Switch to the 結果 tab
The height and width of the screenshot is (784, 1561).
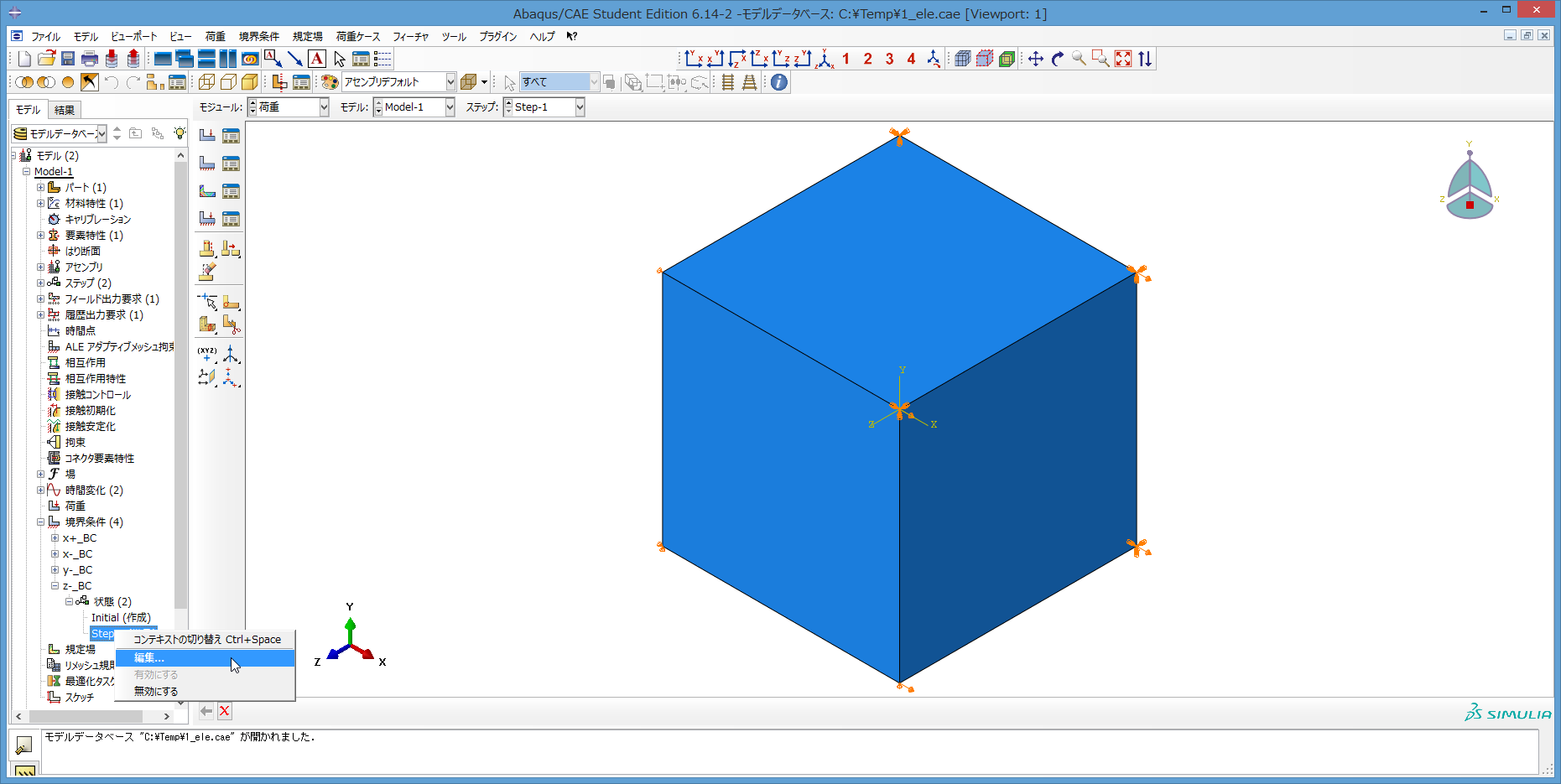(65, 110)
